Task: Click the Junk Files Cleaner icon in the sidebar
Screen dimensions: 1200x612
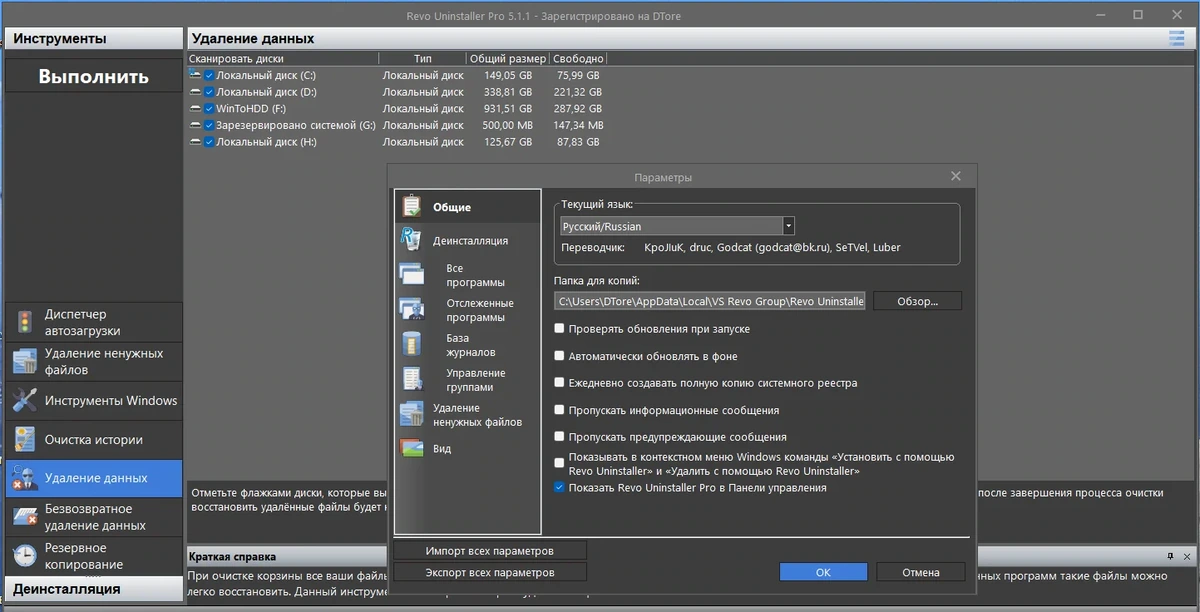Action: tap(24, 361)
